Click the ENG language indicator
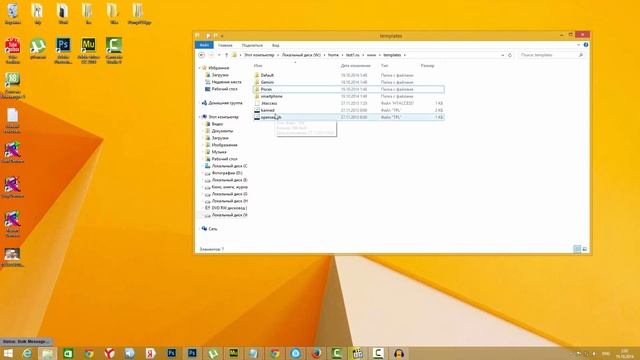Image resolution: width=640 pixels, height=360 pixels. tap(606, 353)
